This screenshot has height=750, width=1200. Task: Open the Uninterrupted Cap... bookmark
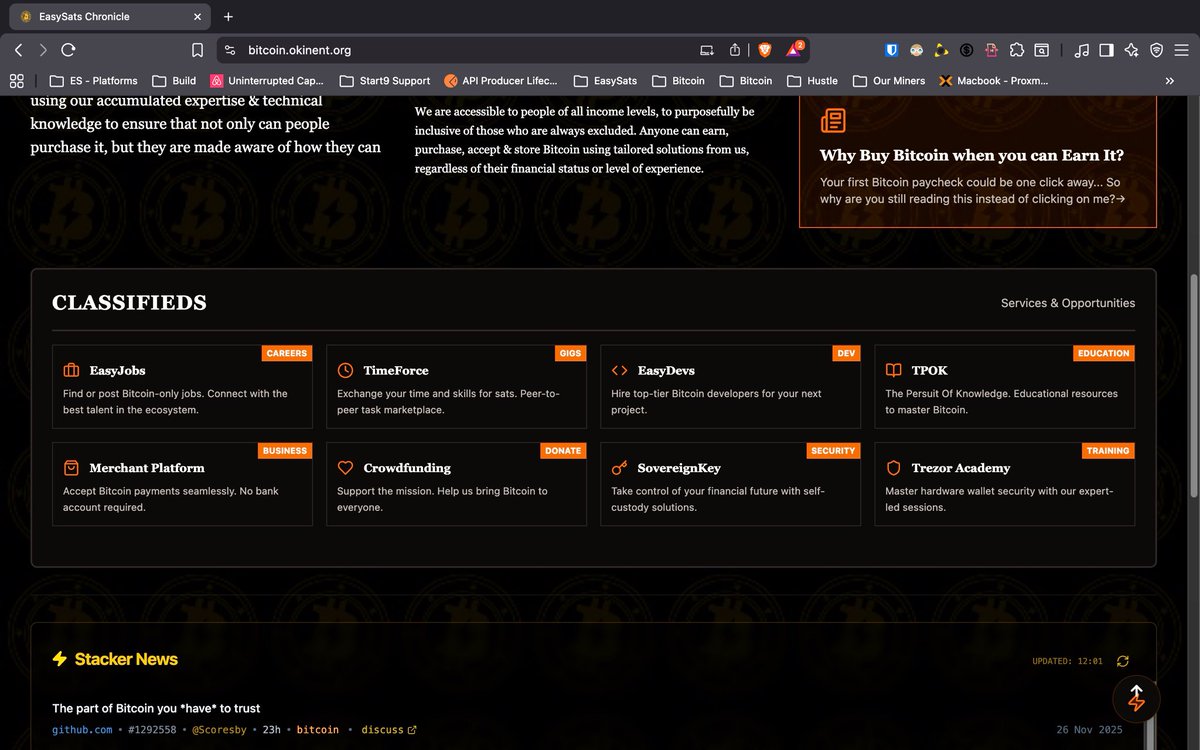click(266, 81)
